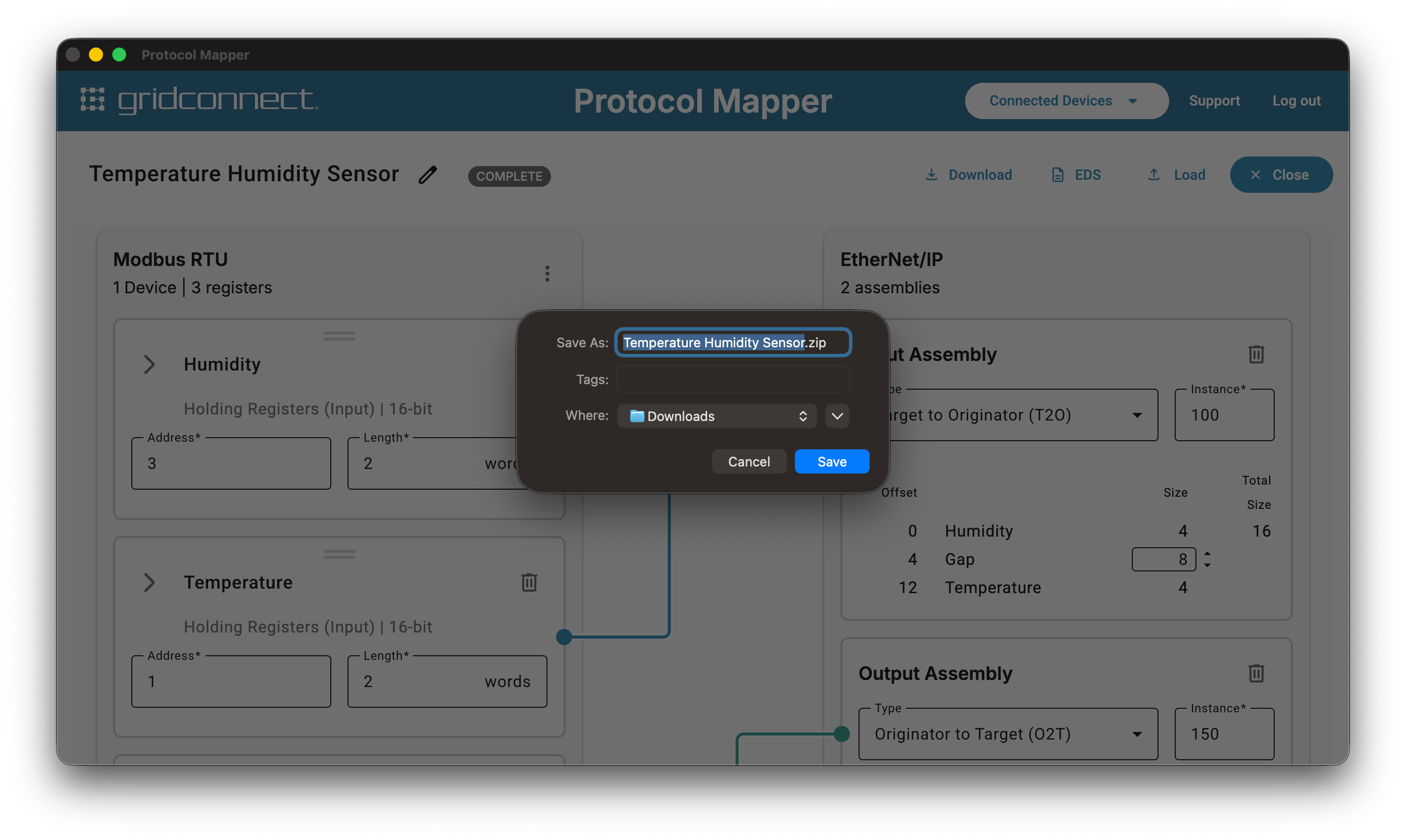Delete the Temperature register with trash icon
Viewport: 1406px width, 840px height.
[x=529, y=583]
